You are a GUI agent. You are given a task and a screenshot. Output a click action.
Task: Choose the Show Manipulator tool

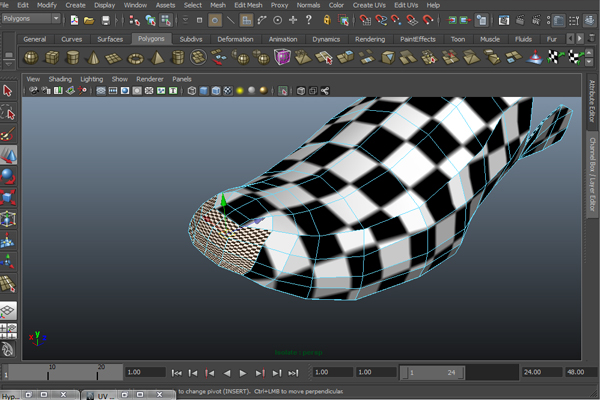coord(8,261)
